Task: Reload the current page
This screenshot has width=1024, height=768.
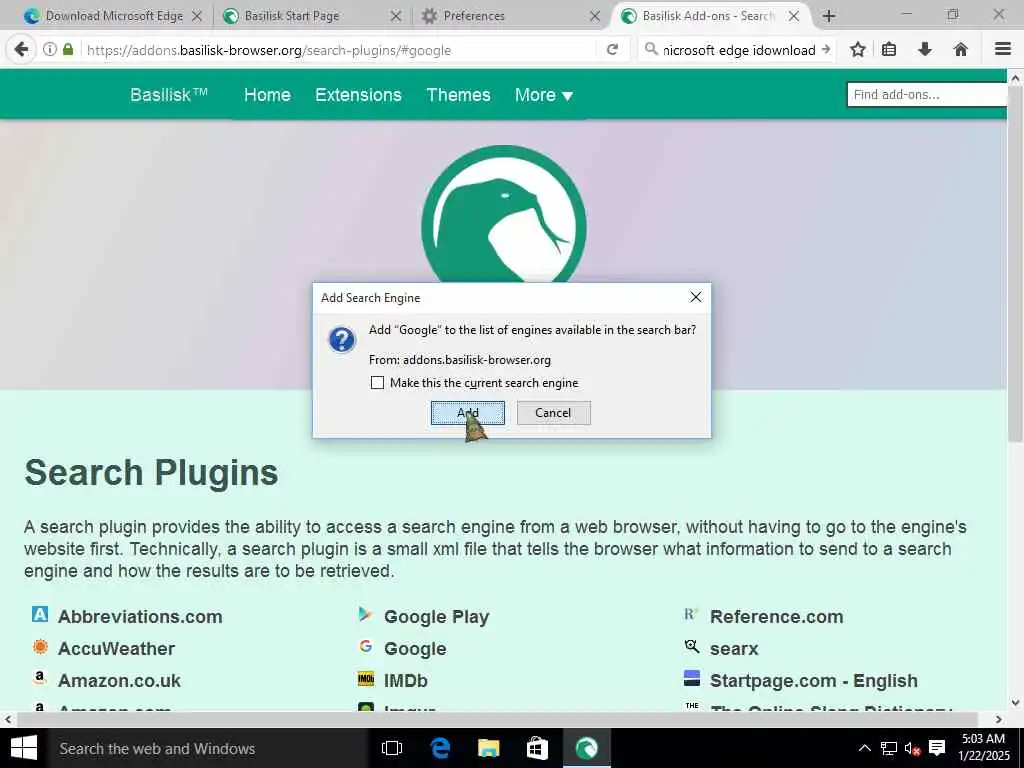Action: tap(612, 50)
